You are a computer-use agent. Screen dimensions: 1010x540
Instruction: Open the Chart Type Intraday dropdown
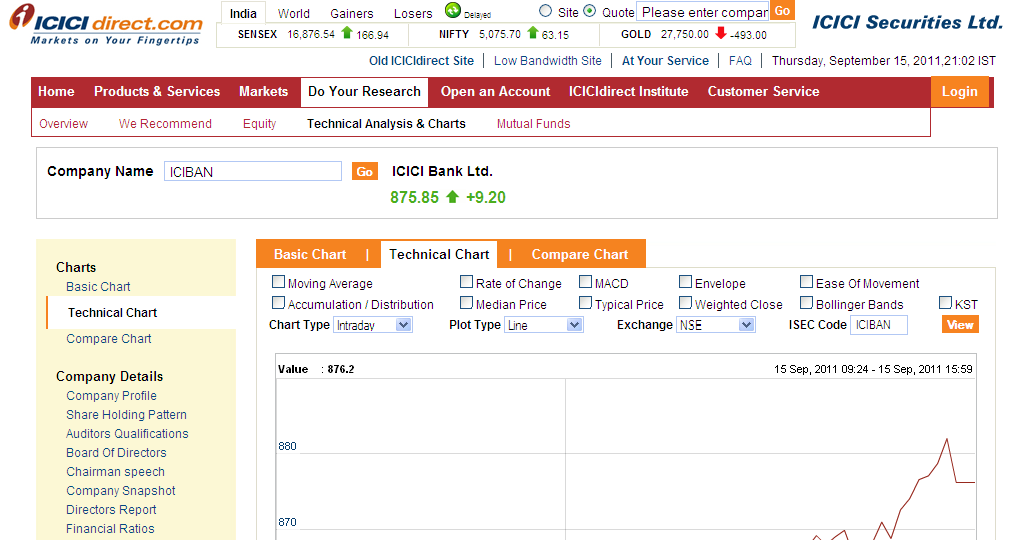click(373, 325)
